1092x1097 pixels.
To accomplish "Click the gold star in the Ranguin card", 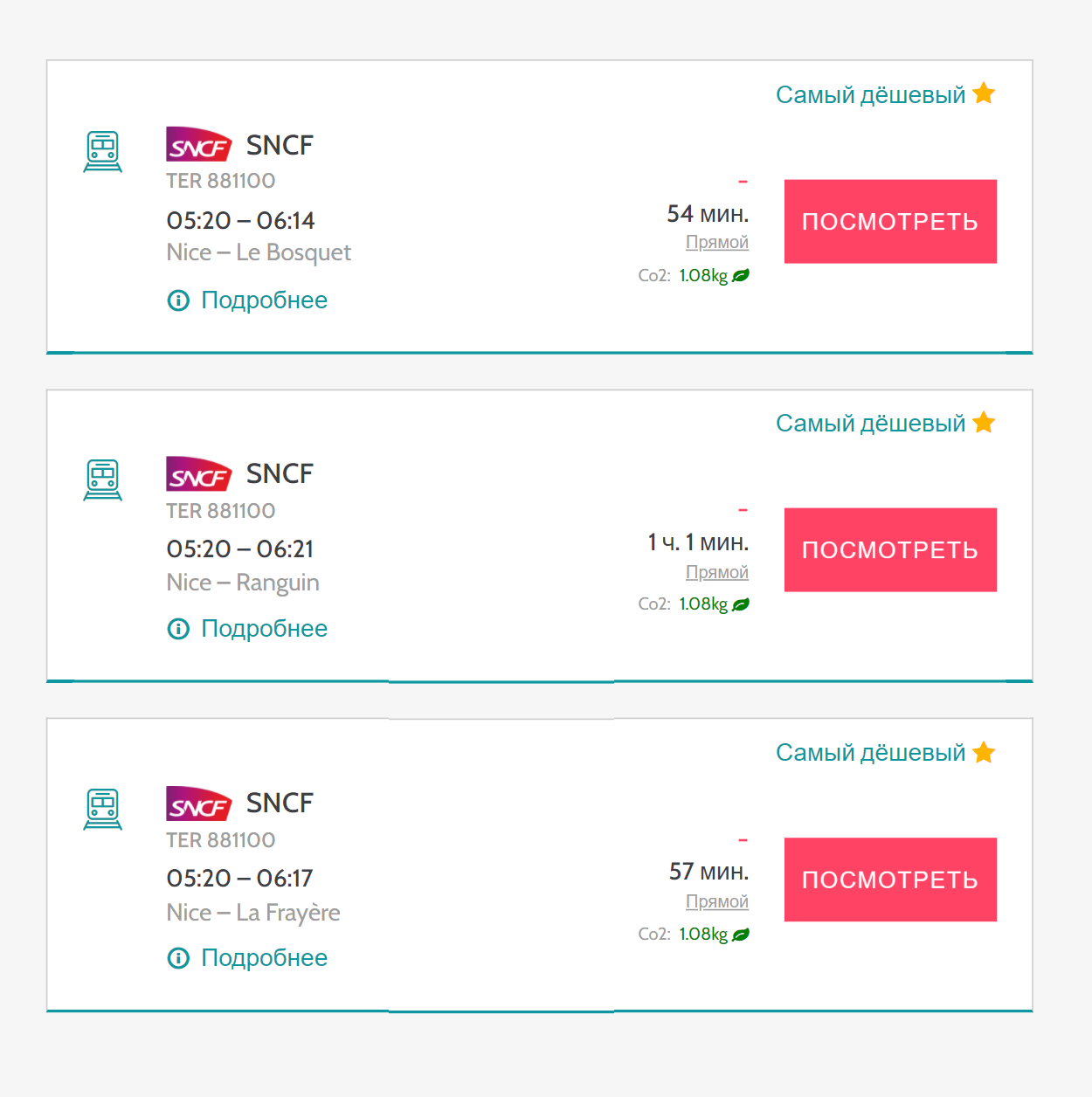I will click(984, 422).
